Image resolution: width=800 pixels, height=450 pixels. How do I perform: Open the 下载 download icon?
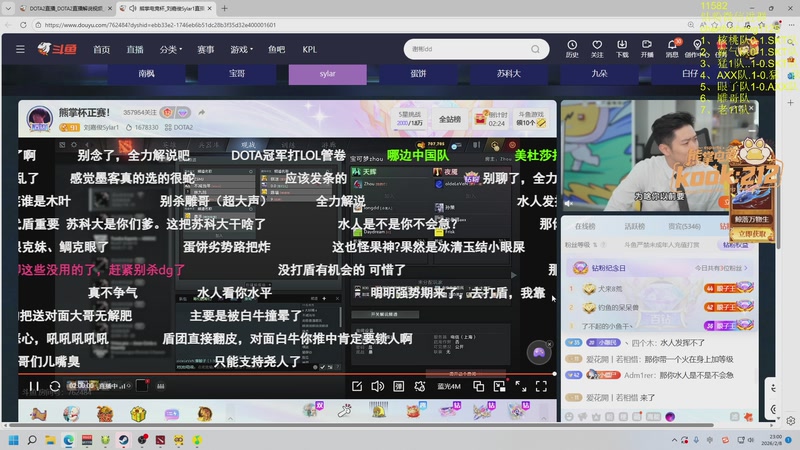[622, 49]
